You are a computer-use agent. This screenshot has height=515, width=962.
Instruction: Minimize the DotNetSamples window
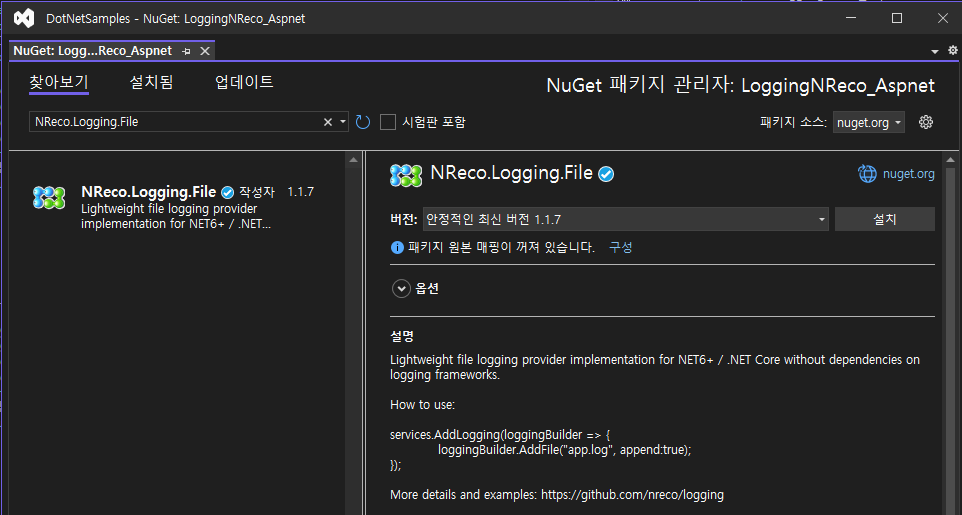pyautogui.click(x=851, y=18)
